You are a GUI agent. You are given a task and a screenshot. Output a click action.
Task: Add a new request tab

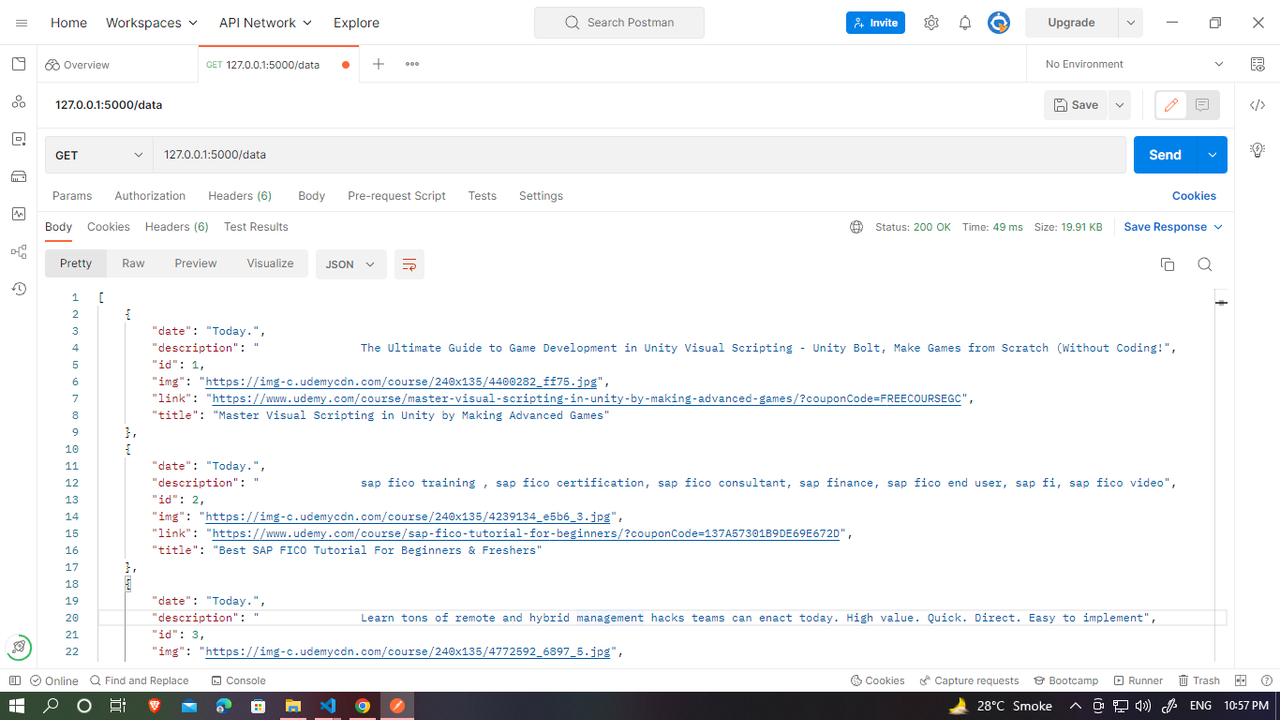[x=378, y=64]
